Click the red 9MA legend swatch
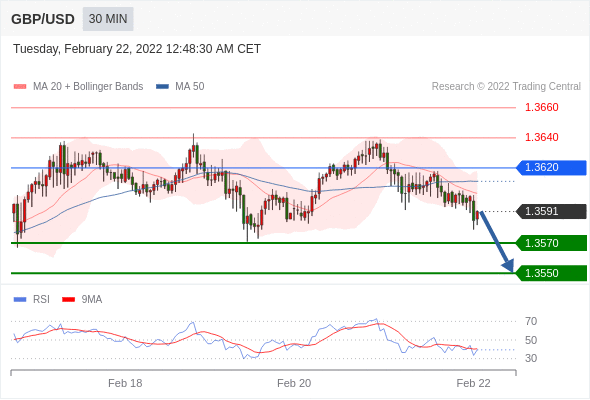The height and width of the screenshot is (400, 590). click(68, 300)
